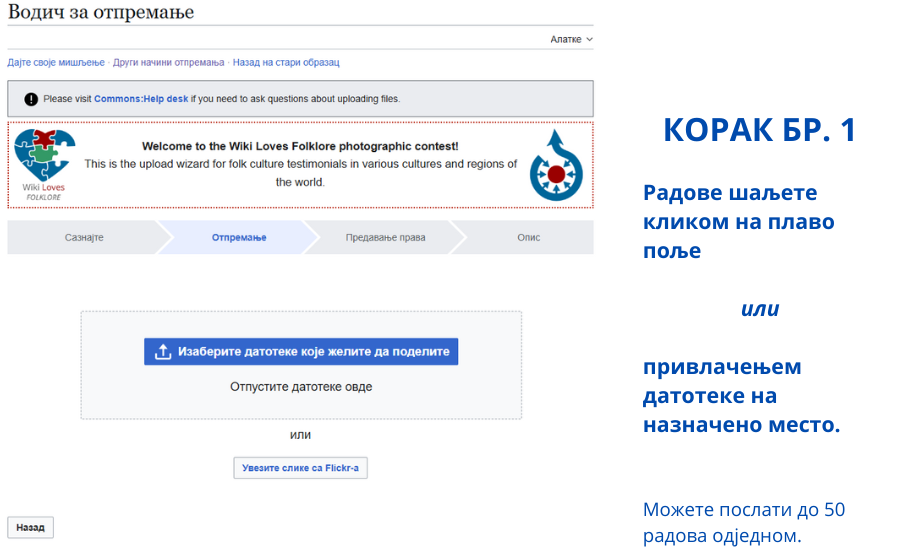Click the Wikimedia Commons logo
This screenshot has height=560, width=899.
pos(556,166)
